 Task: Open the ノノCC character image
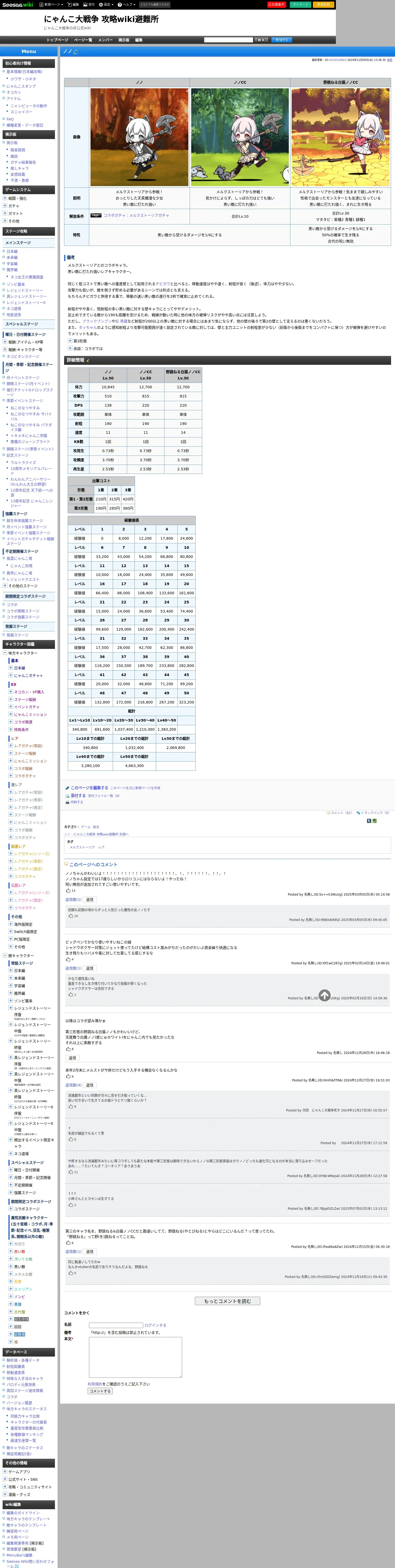pos(240,137)
